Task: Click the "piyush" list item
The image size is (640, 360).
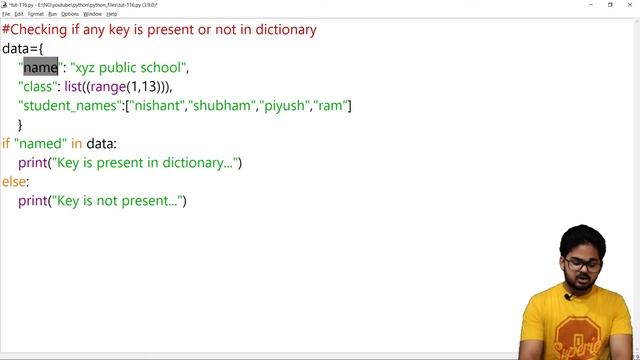Action: (x=284, y=106)
